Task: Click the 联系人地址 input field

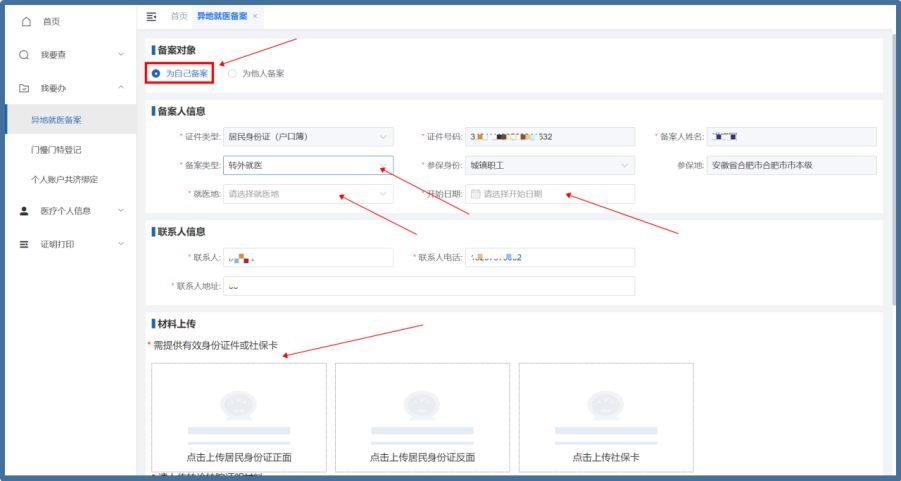Action: click(x=429, y=286)
